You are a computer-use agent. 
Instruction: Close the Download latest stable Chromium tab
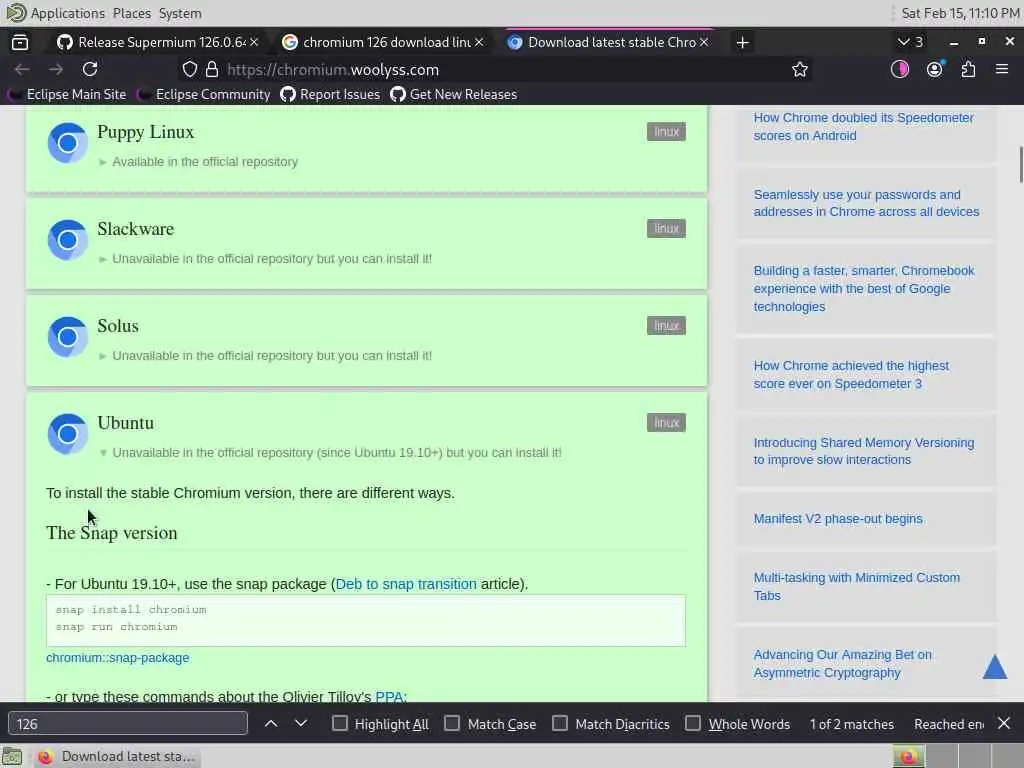pos(703,42)
